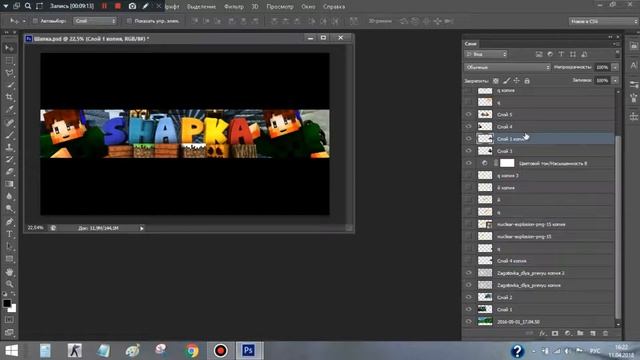This screenshot has width=640, height=360.
Task: Open the opacity slider arrow
Action: click(615, 67)
